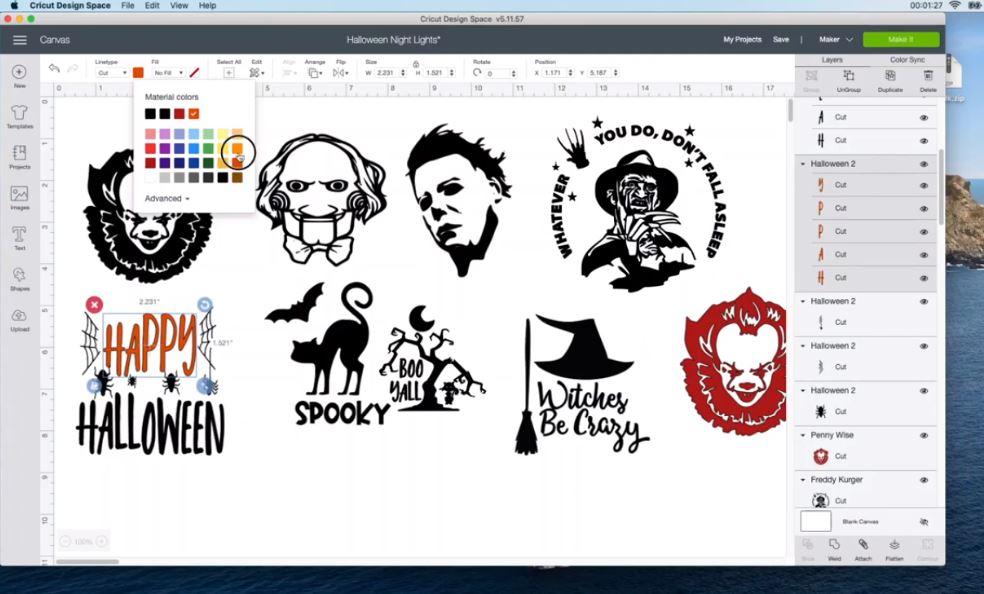The image size is (984, 594).
Task: Hide the orange Y Cut layer
Action: pyautogui.click(x=924, y=186)
